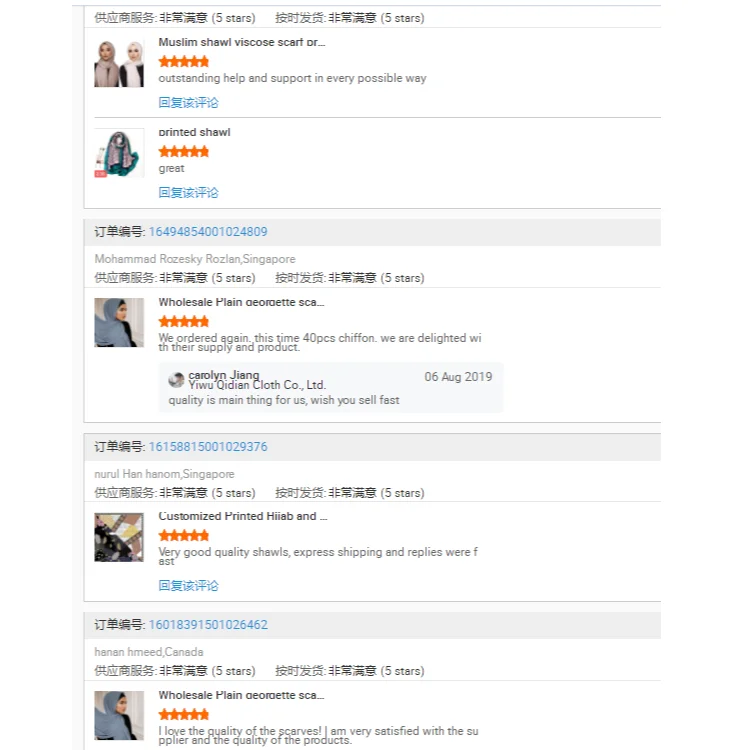Reply to the 'outstanding help and support' review
Screen dimensions: 750x750
(x=188, y=103)
